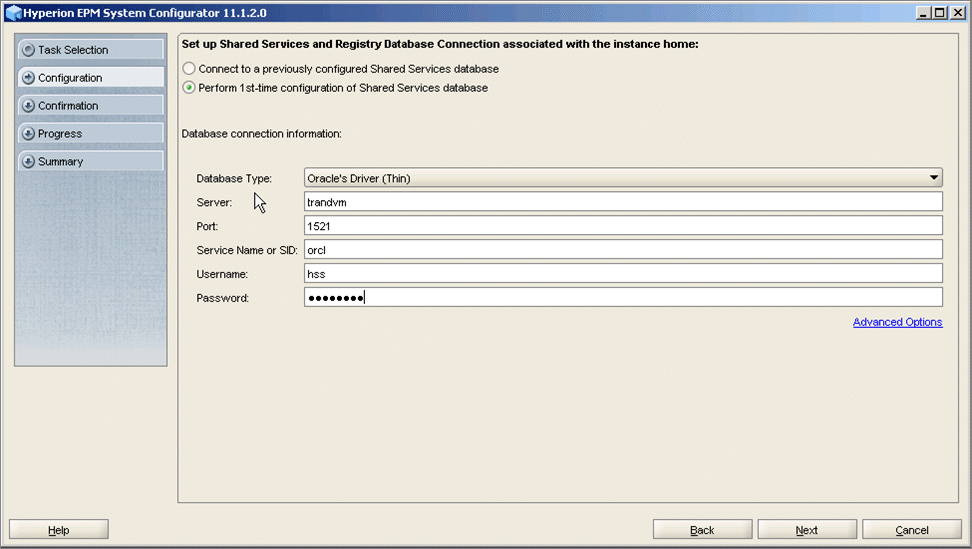
Task: Minimize the Configurator window
Action: point(924,12)
